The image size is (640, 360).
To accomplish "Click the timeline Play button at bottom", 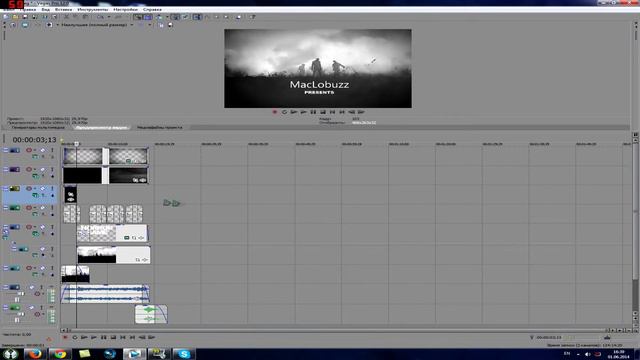I will point(94,337).
